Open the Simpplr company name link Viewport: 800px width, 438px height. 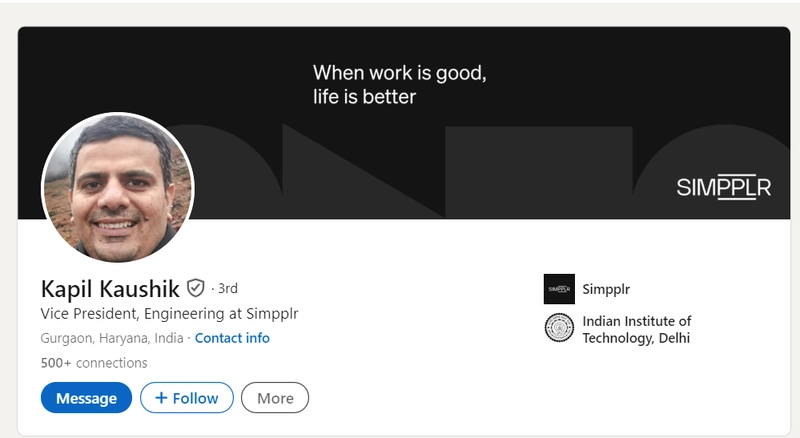606,289
